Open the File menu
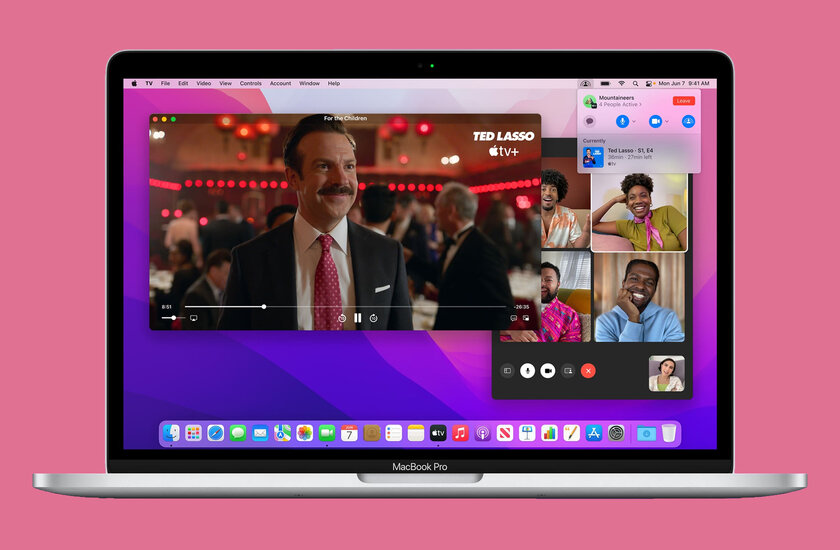Image resolution: width=840 pixels, height=550 pixels. click(166, 84)
